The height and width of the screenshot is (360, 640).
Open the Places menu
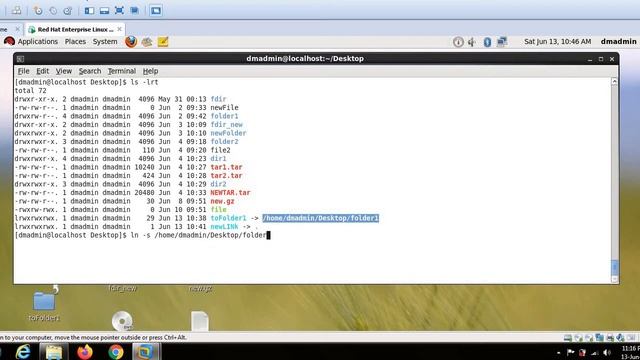point(75,42)
